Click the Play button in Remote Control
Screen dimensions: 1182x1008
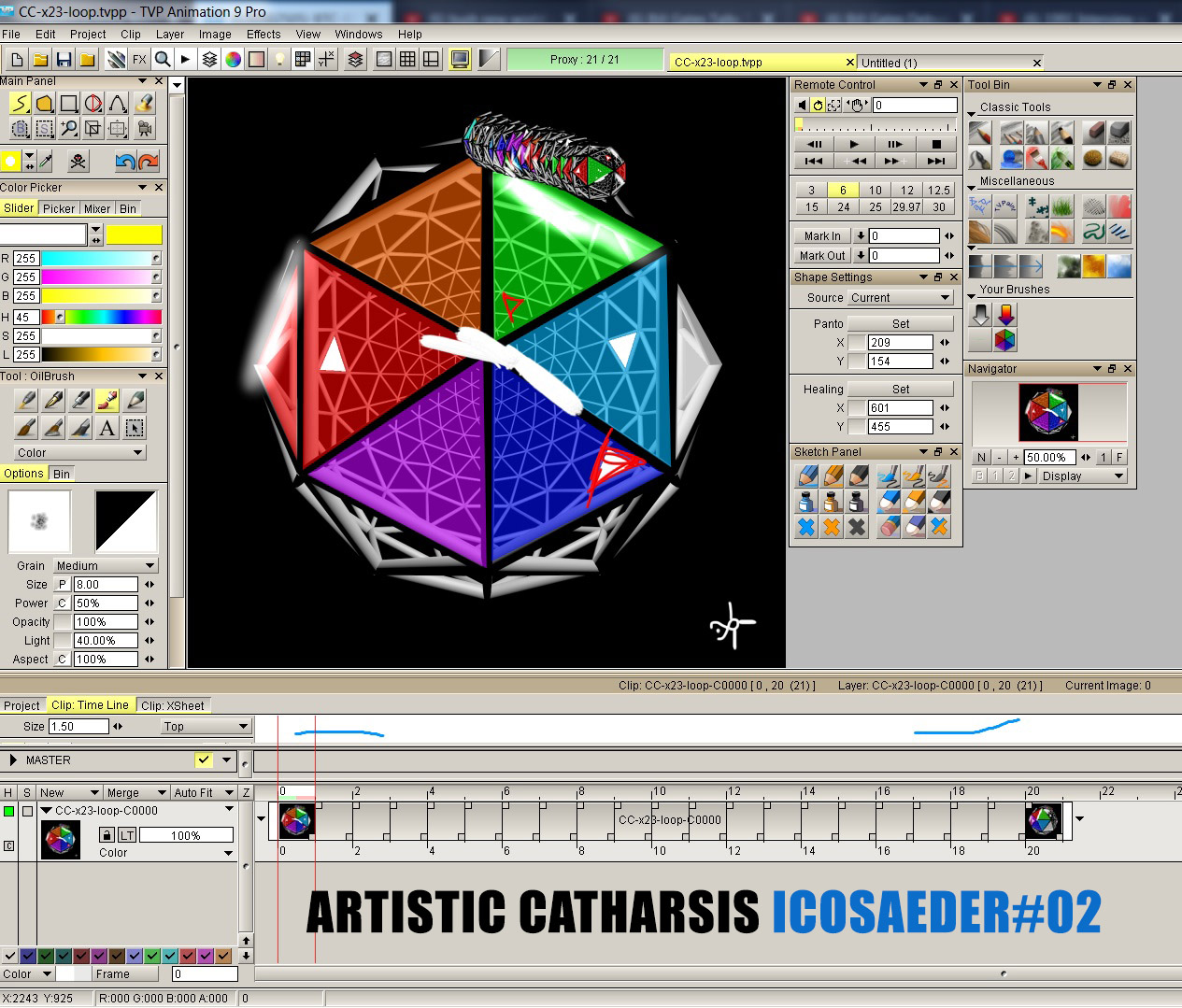854,144
